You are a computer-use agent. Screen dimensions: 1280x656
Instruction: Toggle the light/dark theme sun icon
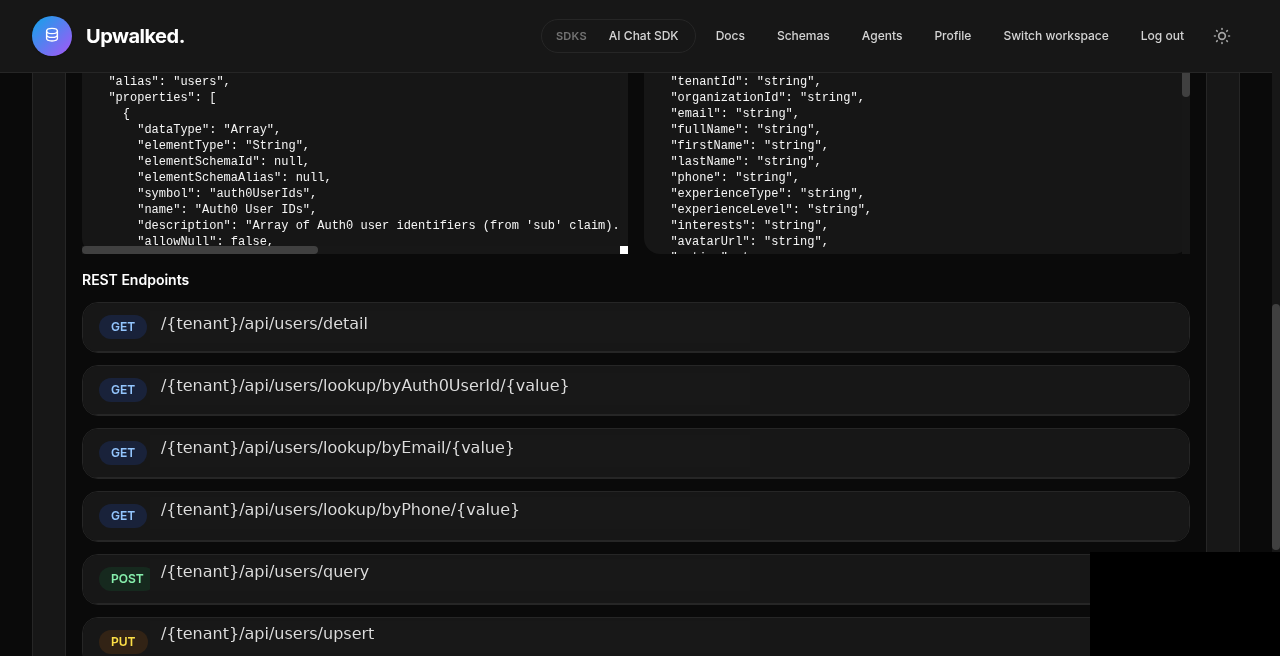coord(1222,36)
